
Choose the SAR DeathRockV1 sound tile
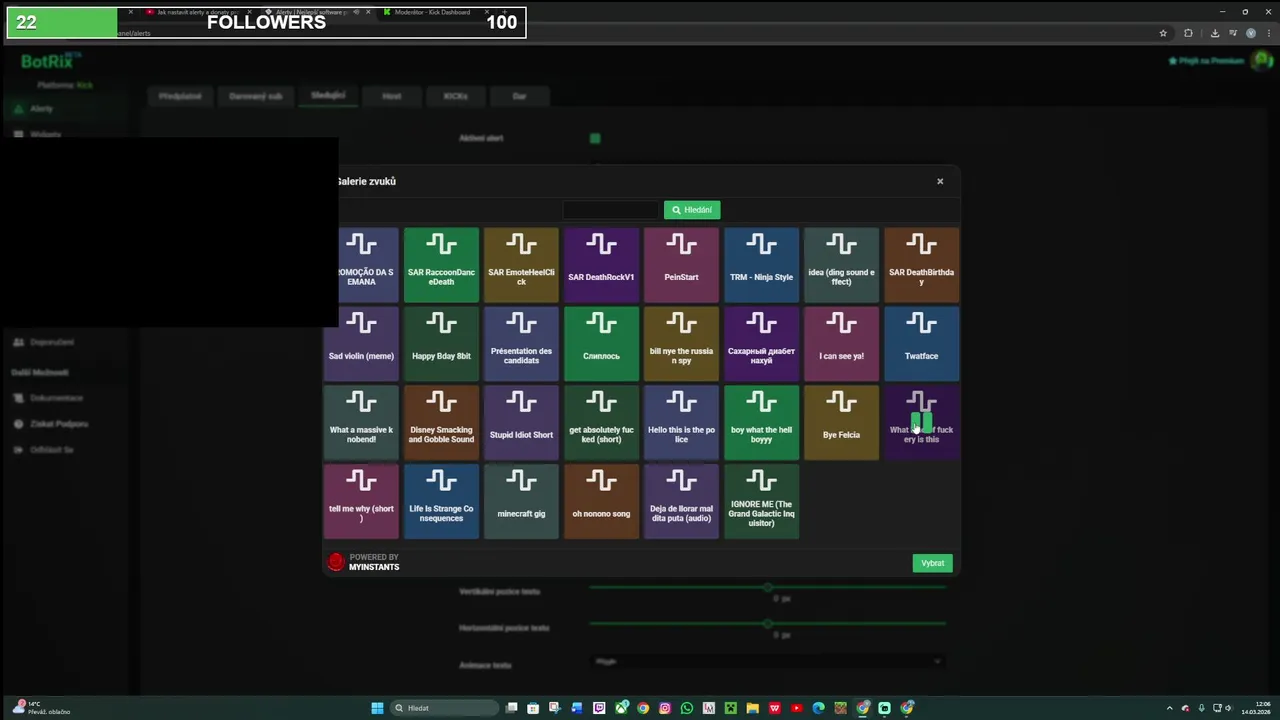[601, 265]
